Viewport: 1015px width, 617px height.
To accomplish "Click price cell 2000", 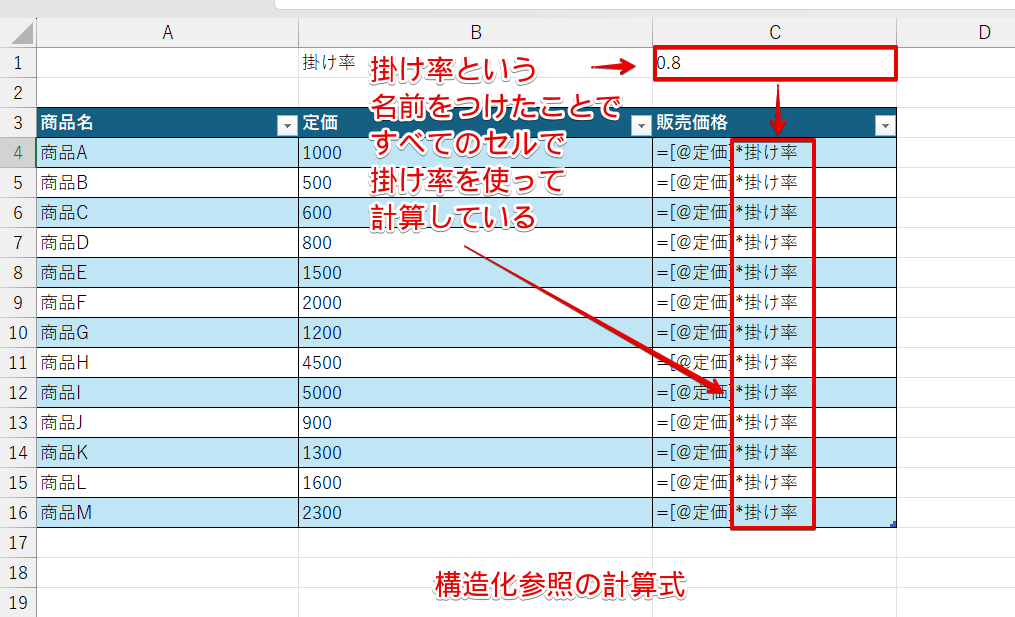I will [x=476, y=302].
